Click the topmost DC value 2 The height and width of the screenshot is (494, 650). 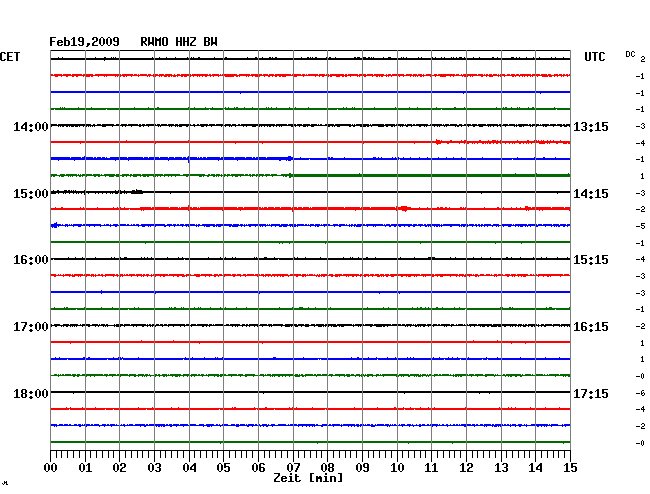643,59
